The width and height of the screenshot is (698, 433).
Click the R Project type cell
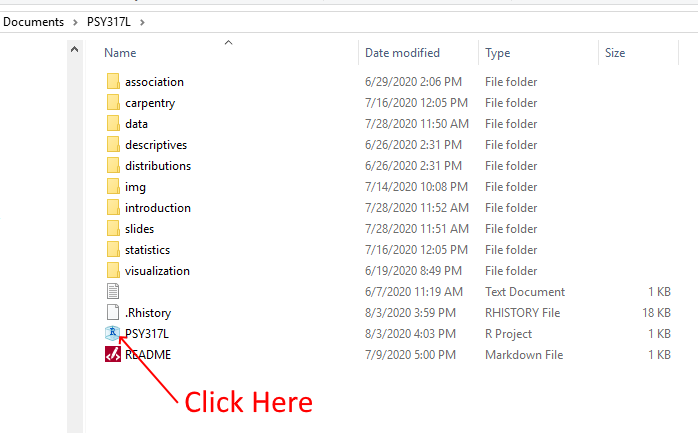pyautogui.click(x=508, y=334)
